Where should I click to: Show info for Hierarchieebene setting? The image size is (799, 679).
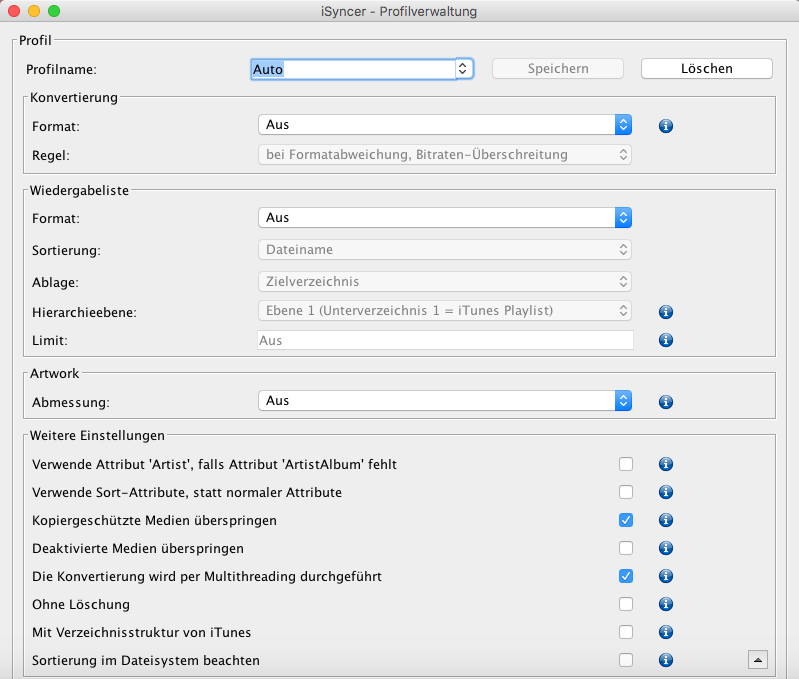tap(665, 312)
